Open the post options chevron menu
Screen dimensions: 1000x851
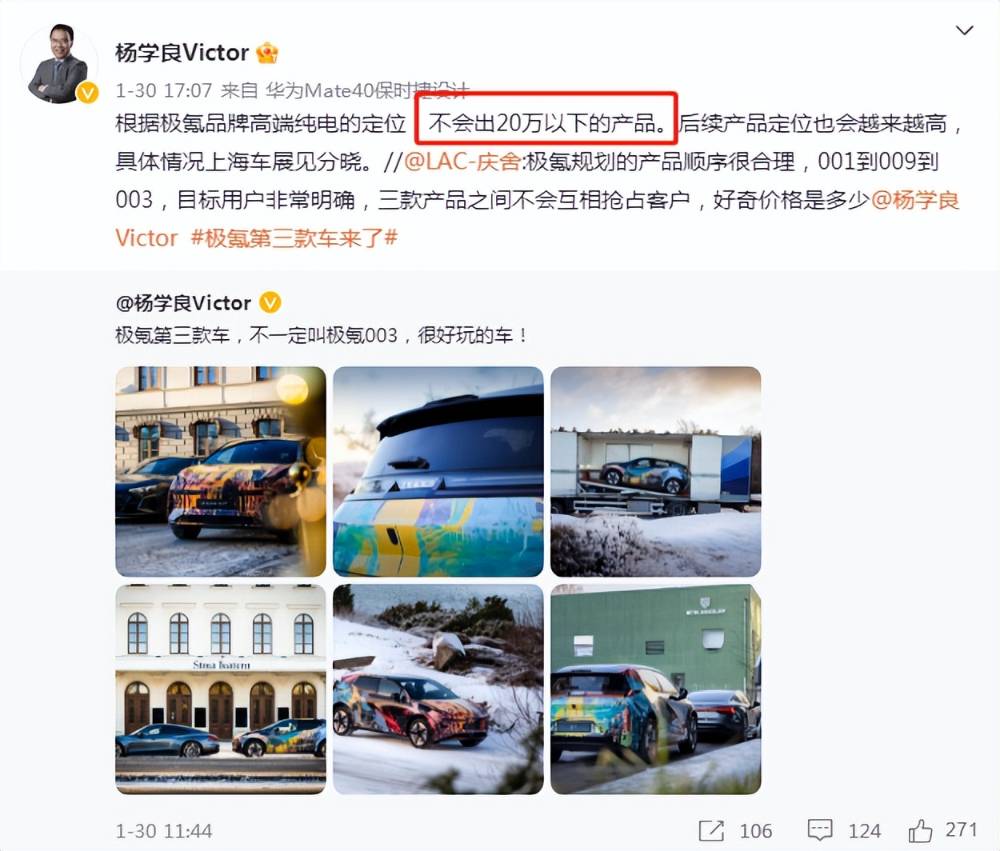pyautogui.click(x=964, y=30)
